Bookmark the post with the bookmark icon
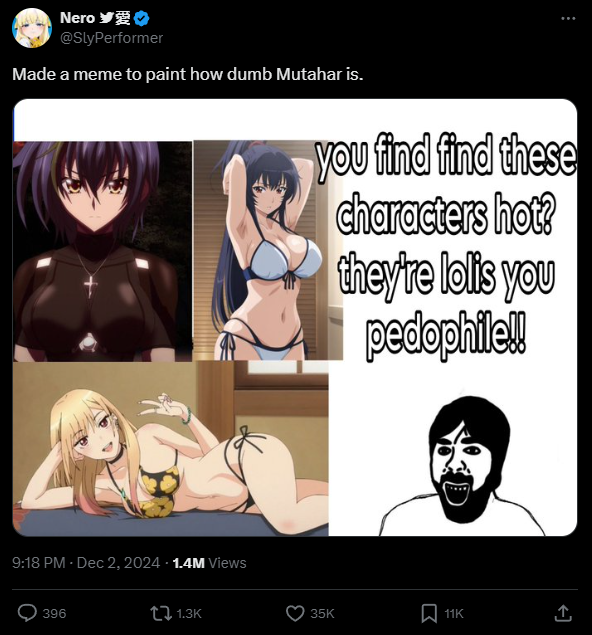This screenshot has width=592, height=635. (429, 613)
